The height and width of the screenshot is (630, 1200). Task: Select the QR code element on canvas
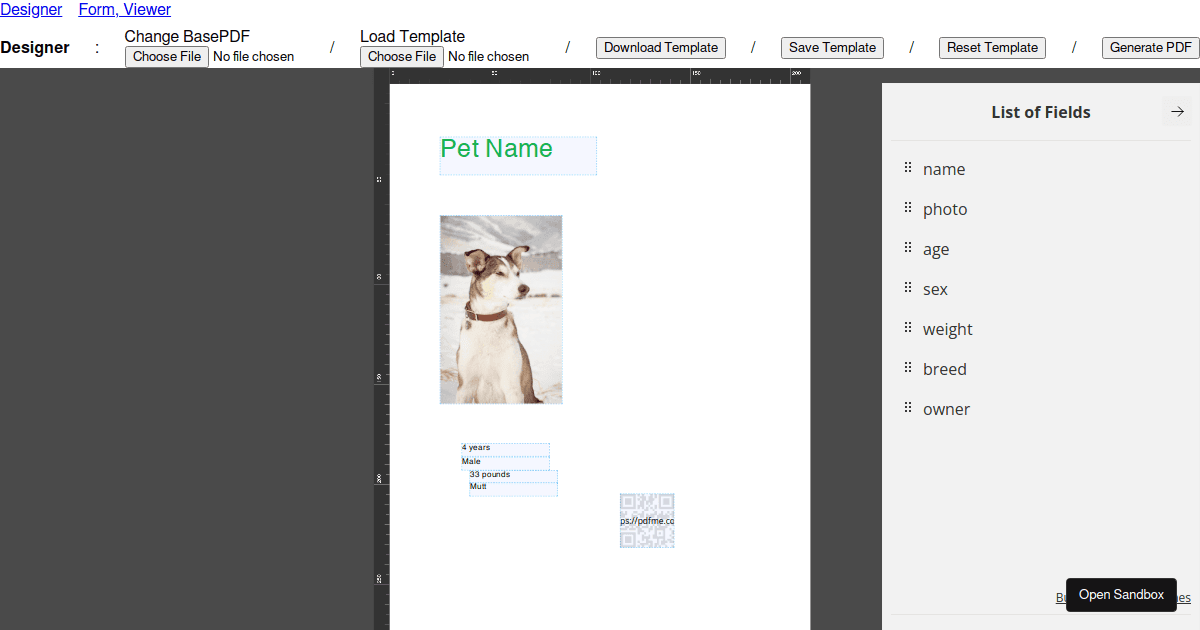647,520
